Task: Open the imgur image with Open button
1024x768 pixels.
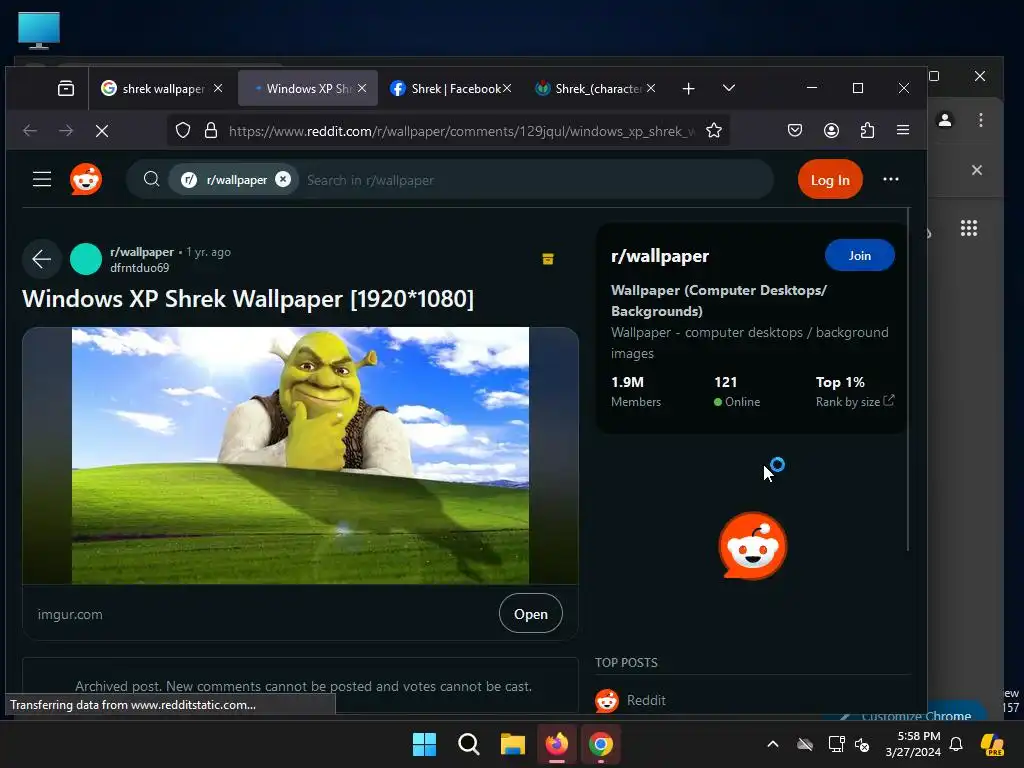Action: [x=530, y=614]
